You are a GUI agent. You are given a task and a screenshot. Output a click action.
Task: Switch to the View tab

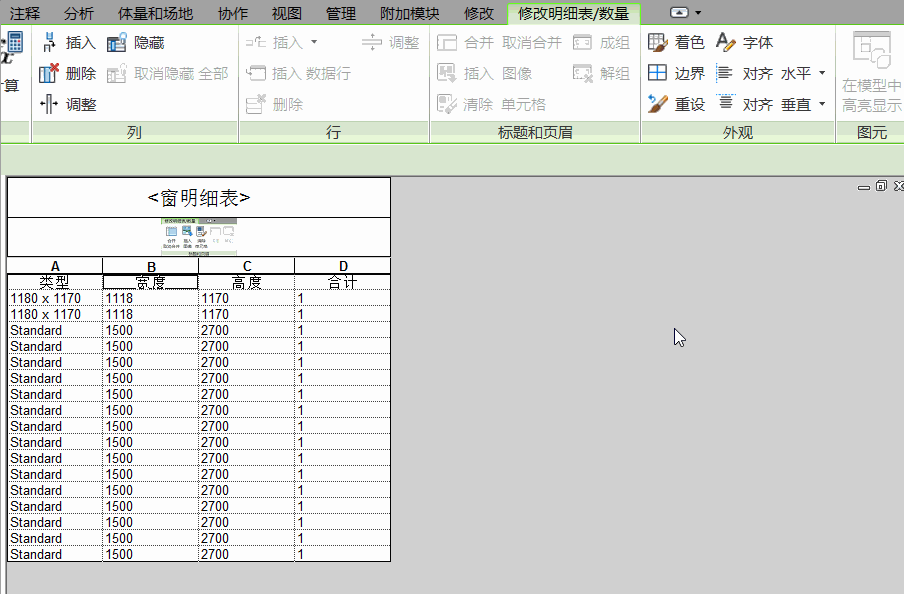[286, 13]
